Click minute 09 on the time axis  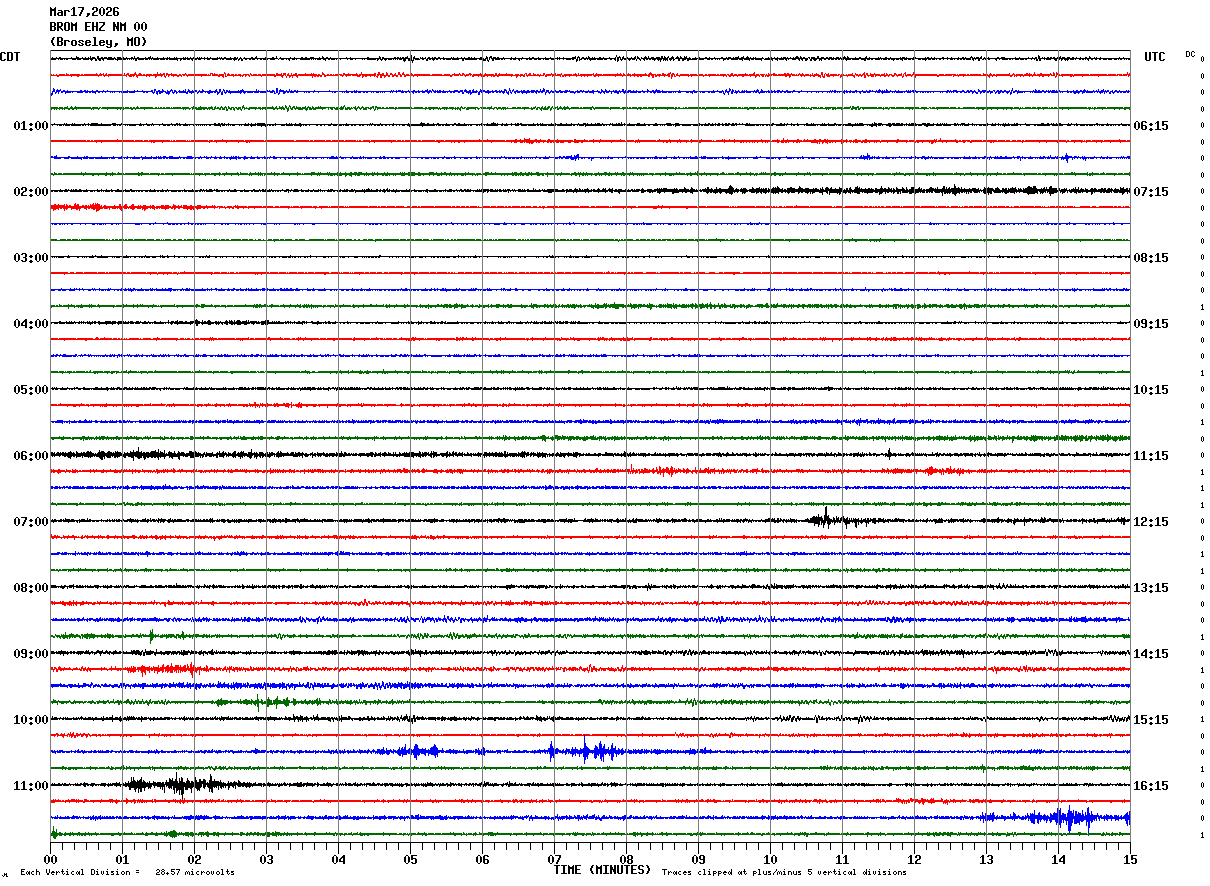(698, 859)
